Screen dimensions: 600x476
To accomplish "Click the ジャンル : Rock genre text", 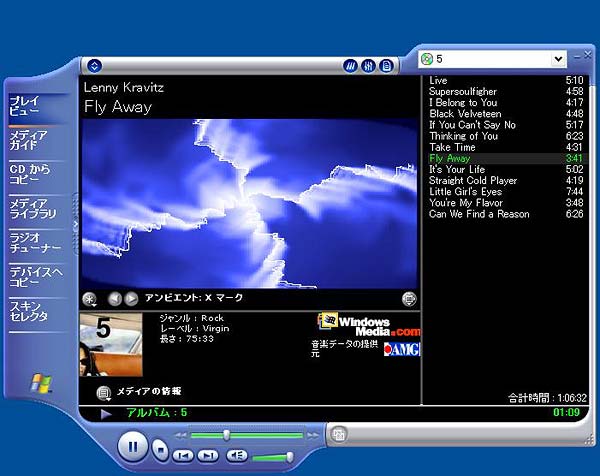I will coord(192,318).
